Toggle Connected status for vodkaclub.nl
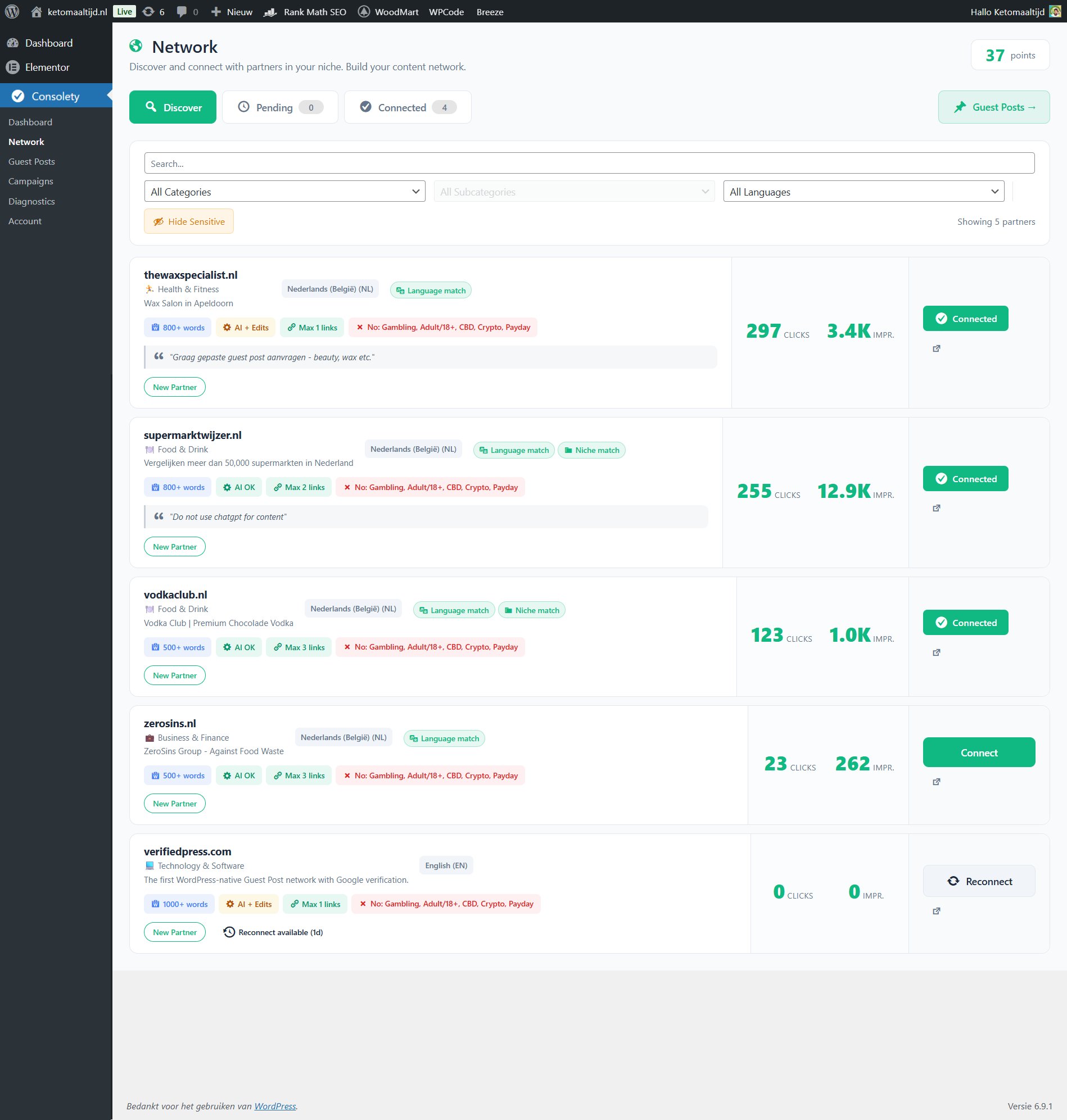 pos(965,622)
